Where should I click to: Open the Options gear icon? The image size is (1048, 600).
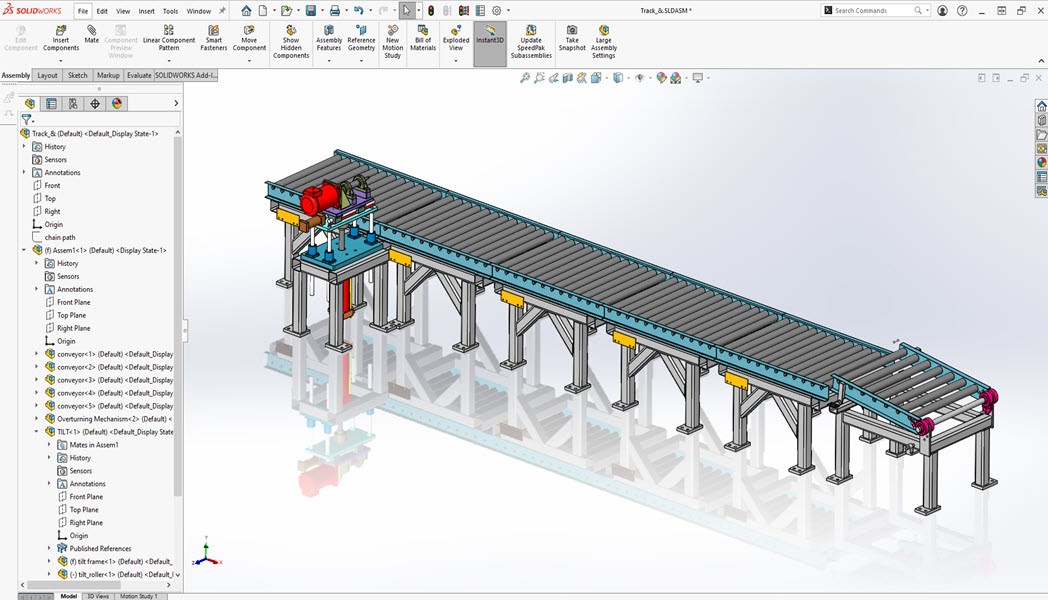[497, 11]
